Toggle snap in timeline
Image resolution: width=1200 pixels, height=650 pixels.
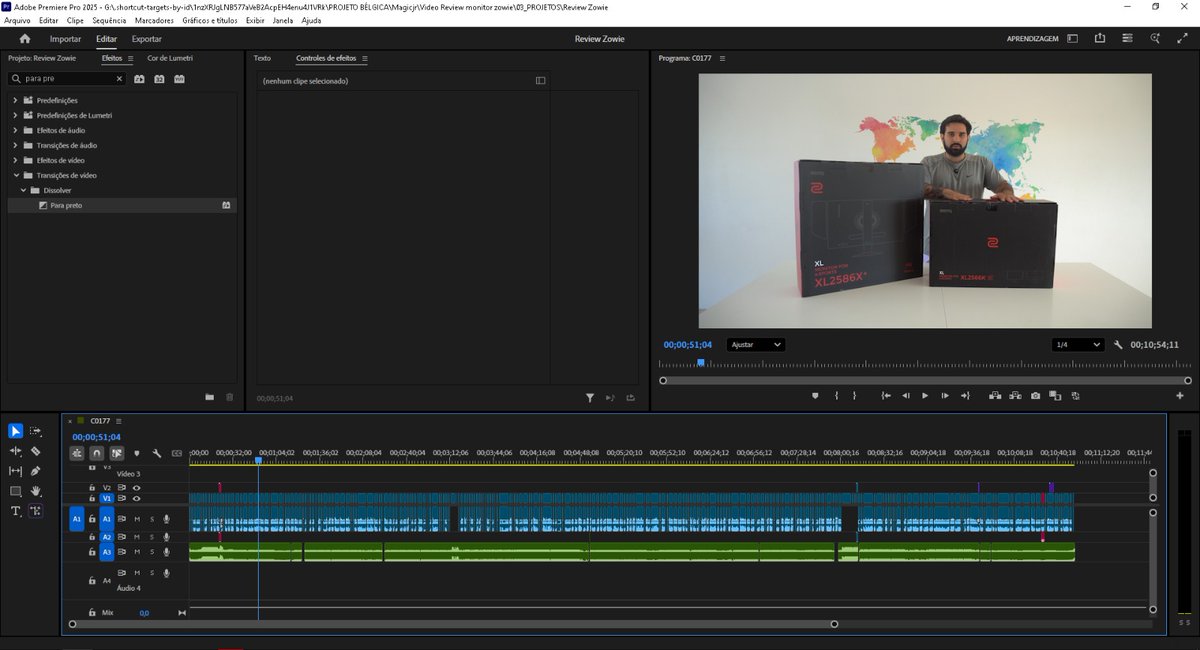tap(96, 453)
